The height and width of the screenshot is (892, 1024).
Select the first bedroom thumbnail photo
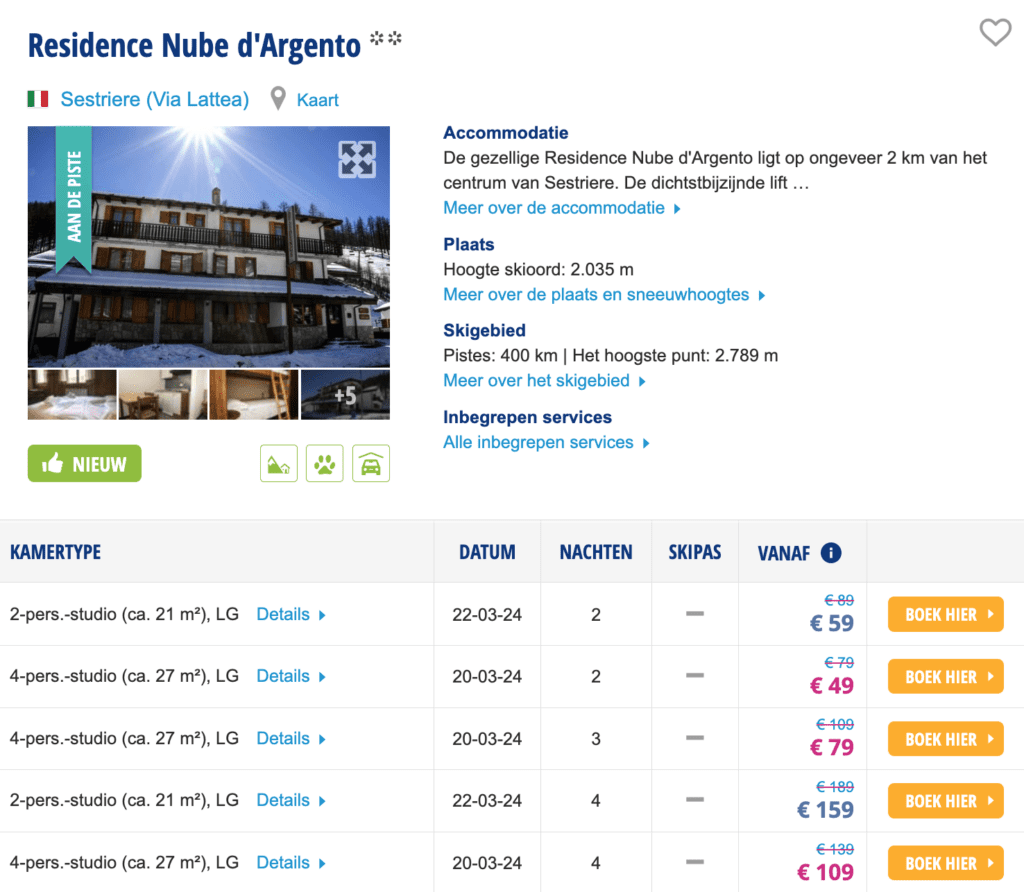pyautogui.click(x=72, y=395)
